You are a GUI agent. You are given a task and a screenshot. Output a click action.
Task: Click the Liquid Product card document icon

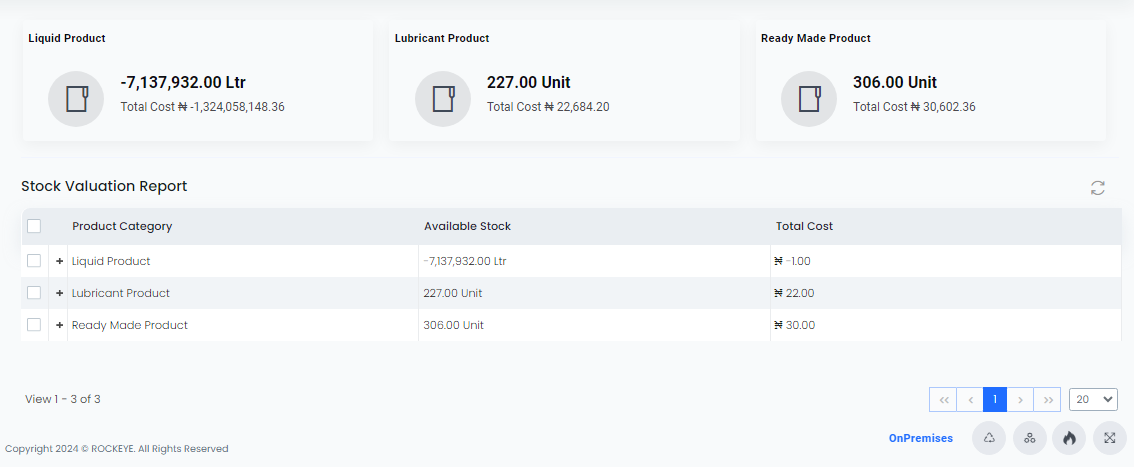[x=76, y=99]
